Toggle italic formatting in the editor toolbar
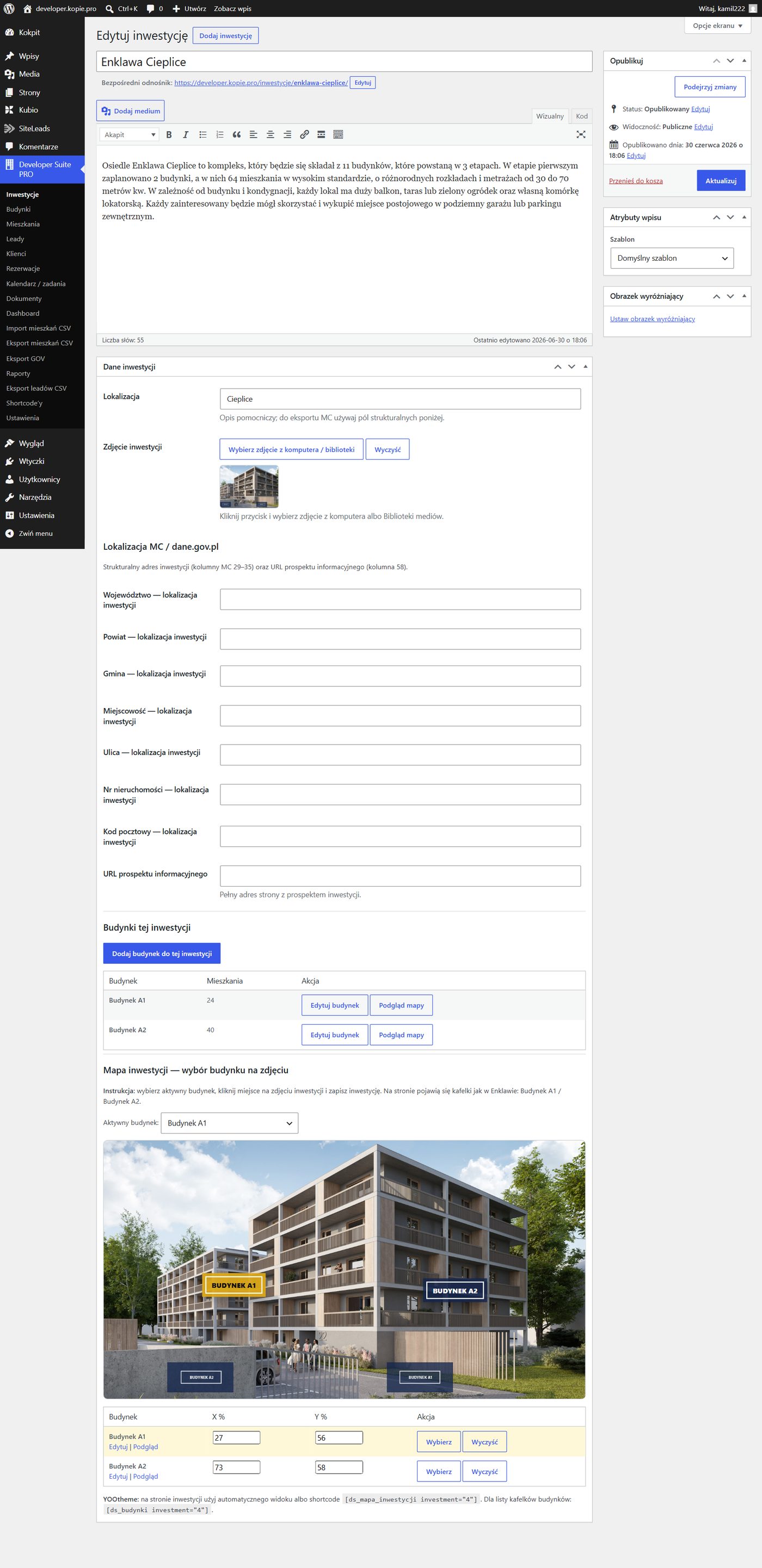The height and width of the screenshot is (1568, 762). [186, 134]
